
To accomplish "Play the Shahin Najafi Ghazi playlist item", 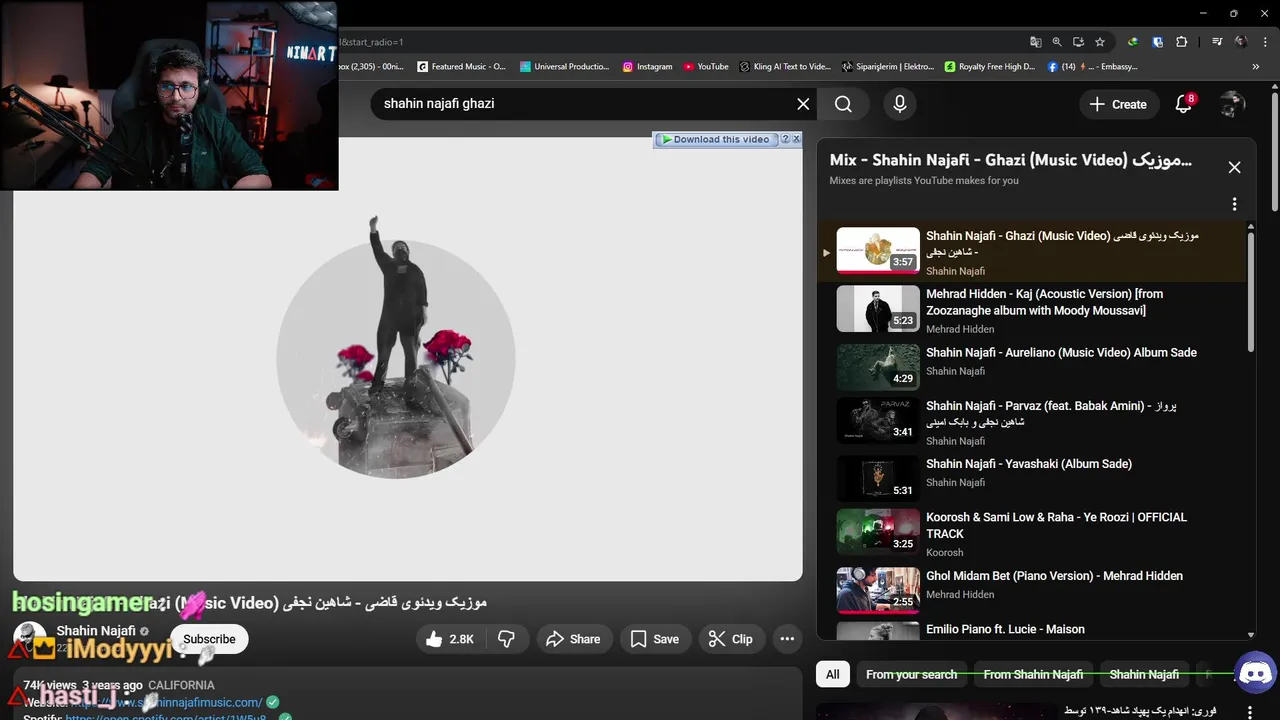I will (1030, 251).
